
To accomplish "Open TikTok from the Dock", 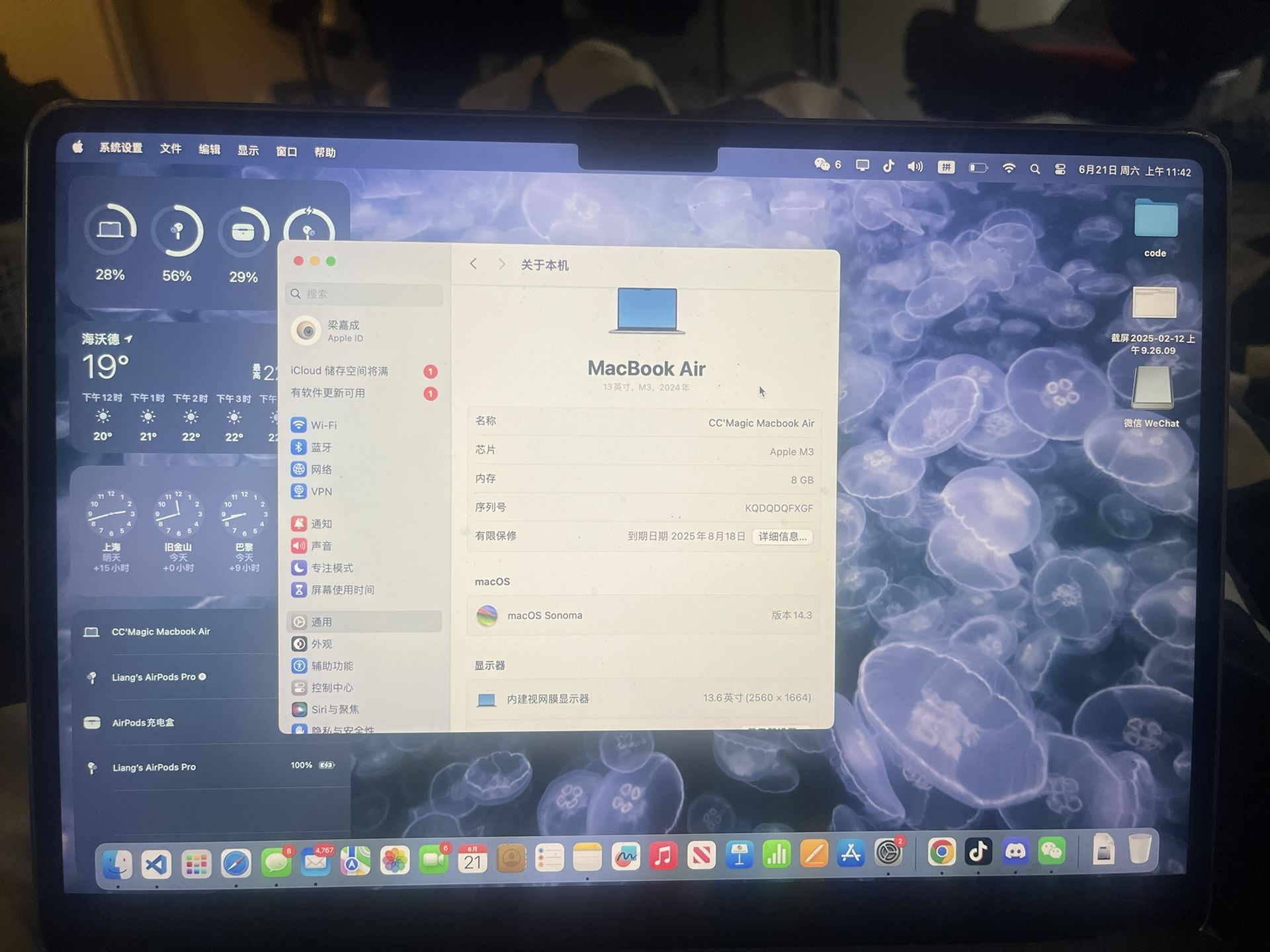I will pos(979,852).
